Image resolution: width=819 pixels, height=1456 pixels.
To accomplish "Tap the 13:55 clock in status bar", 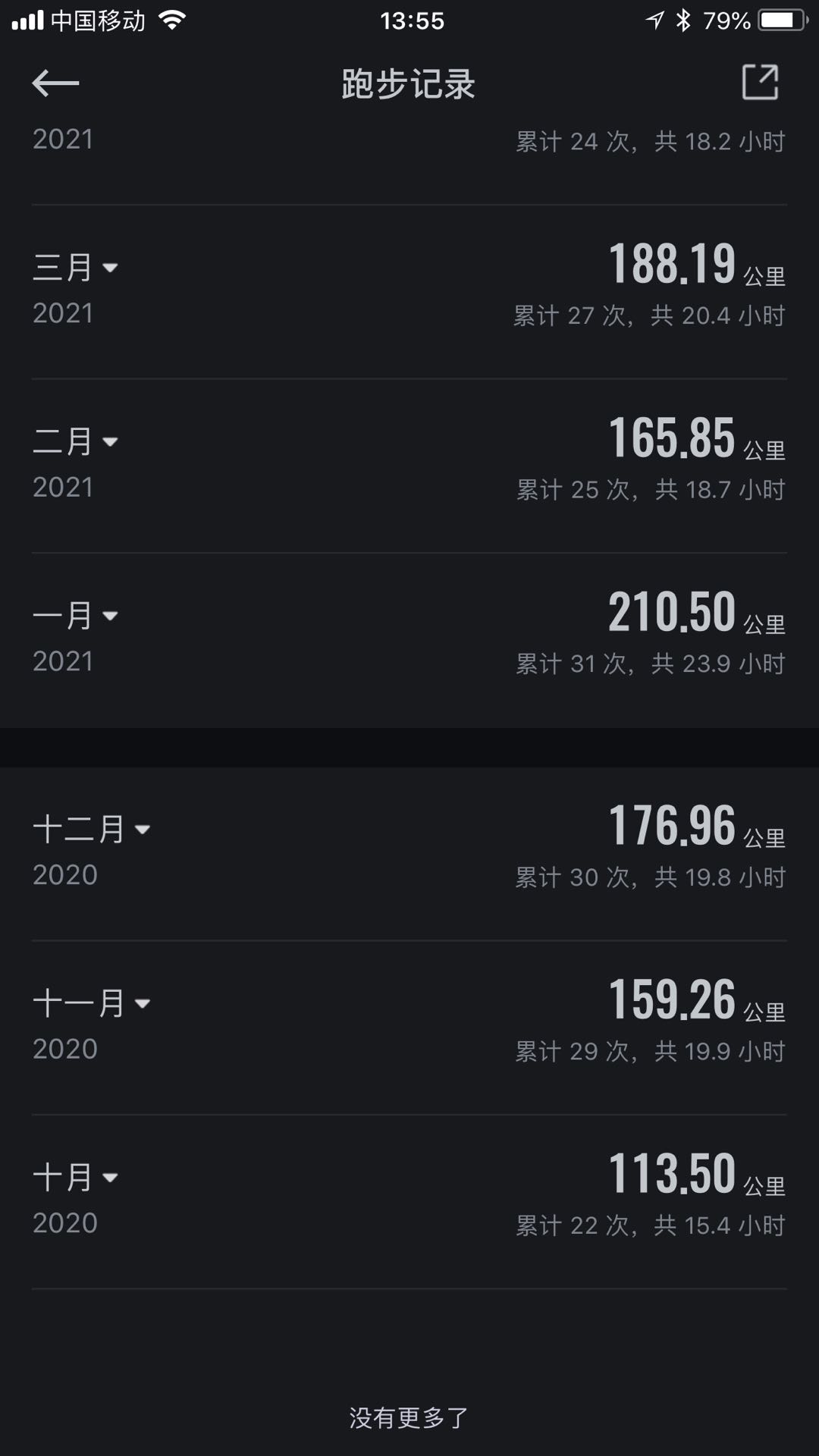I will [412, 20].
